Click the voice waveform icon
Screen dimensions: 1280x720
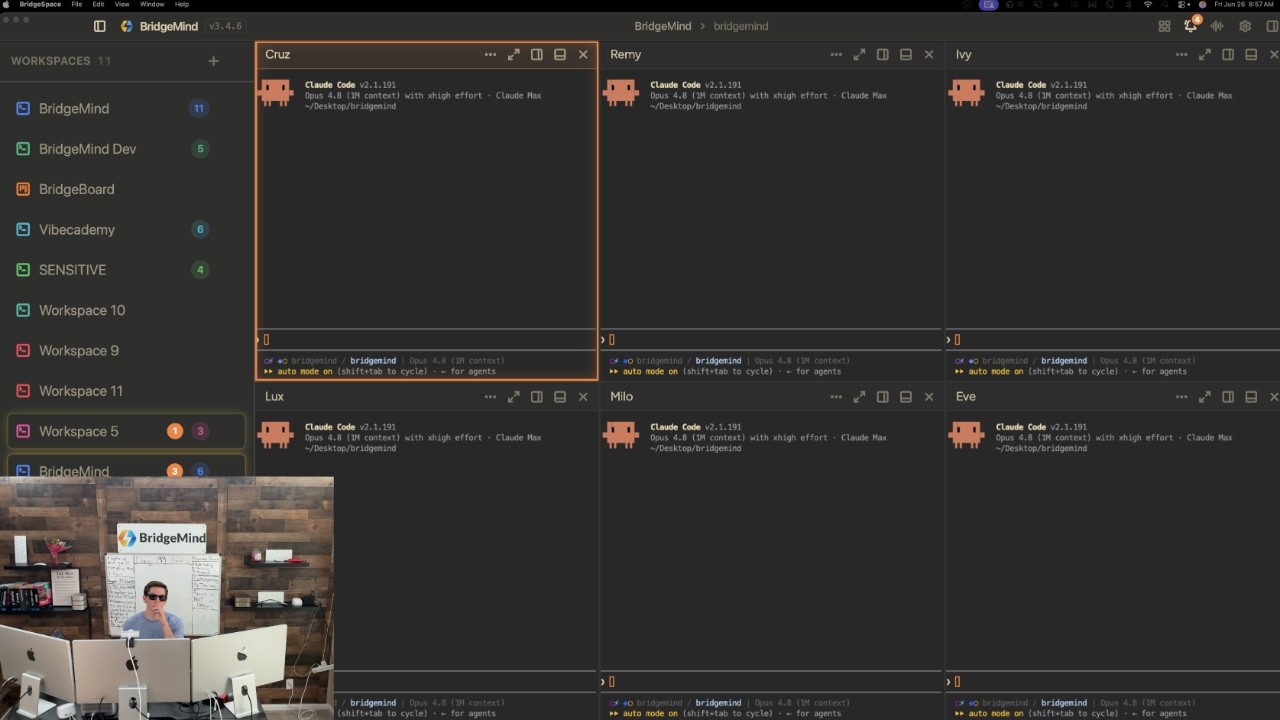[1217, 26]
